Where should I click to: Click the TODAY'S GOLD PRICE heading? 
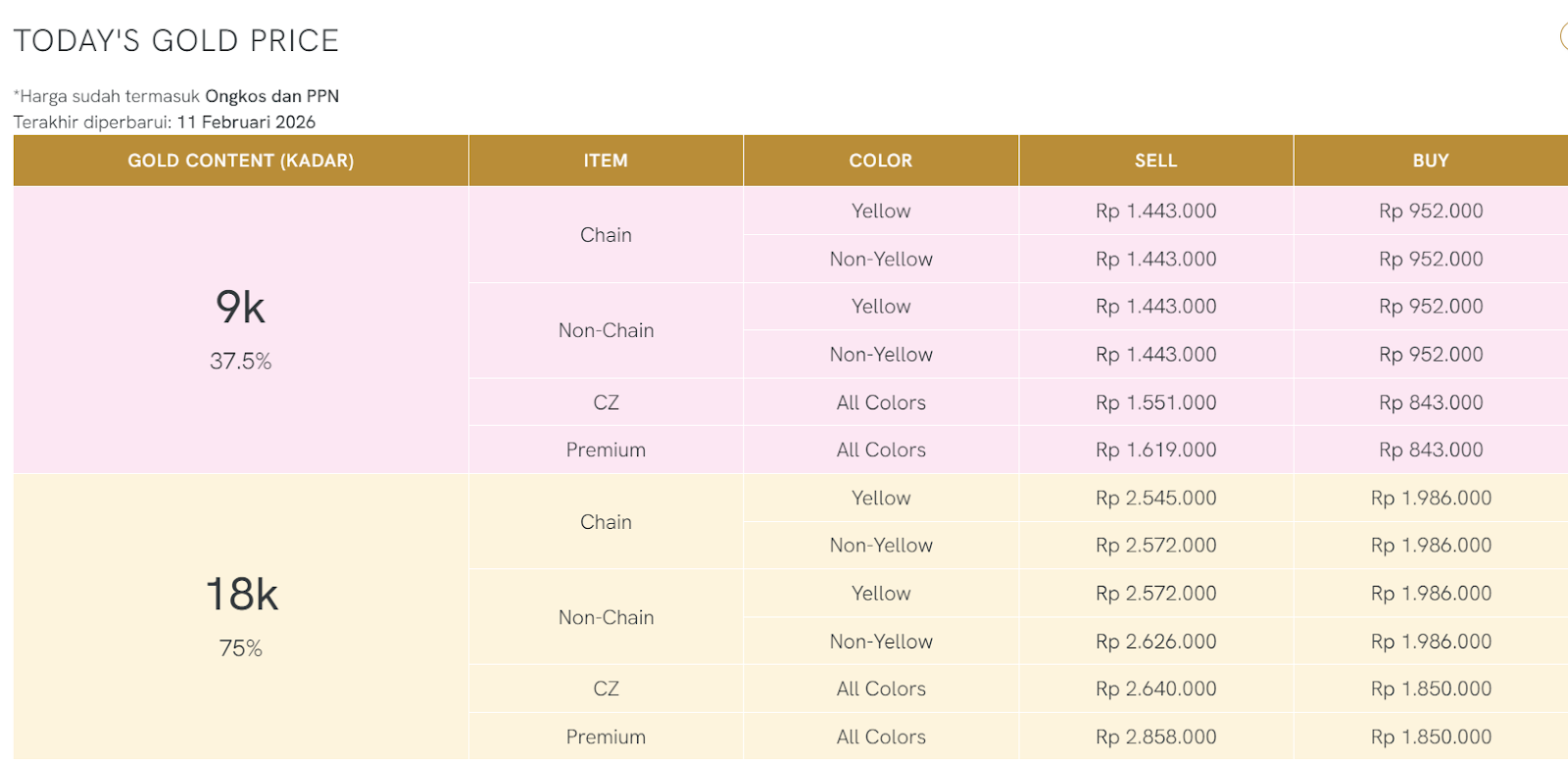point(176,41)
